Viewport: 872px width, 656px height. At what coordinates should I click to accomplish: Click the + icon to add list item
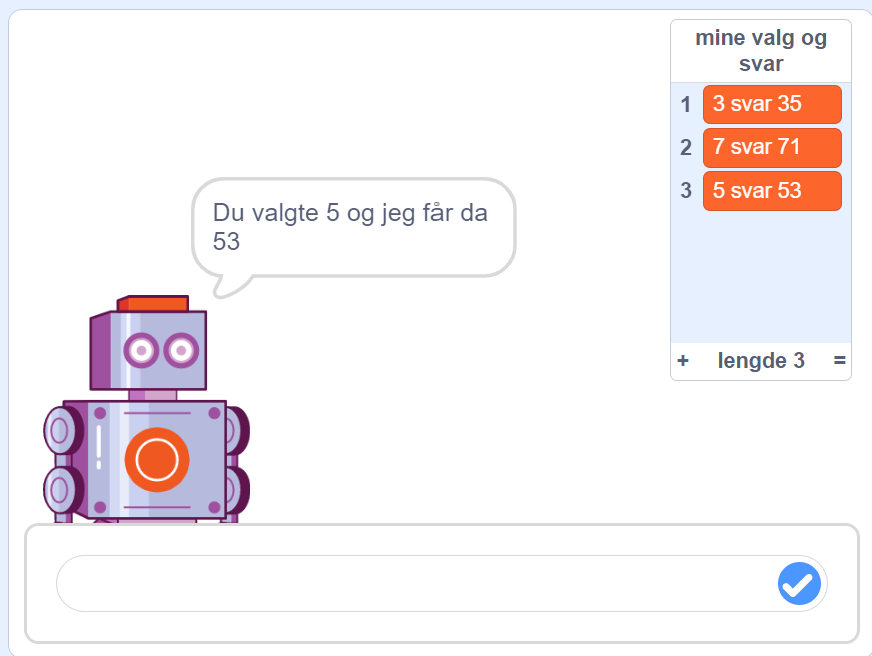point(683,361)
